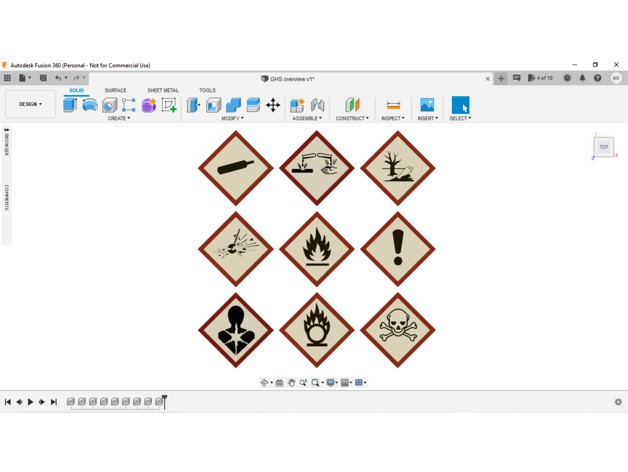The height and width of the screenshot is (472, 628).
Task: Switch to the SHEET METAL tab
Action: tap(163, 91)
